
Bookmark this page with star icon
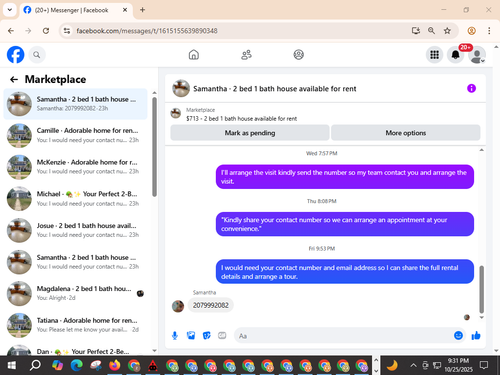(x=447, y=31)
